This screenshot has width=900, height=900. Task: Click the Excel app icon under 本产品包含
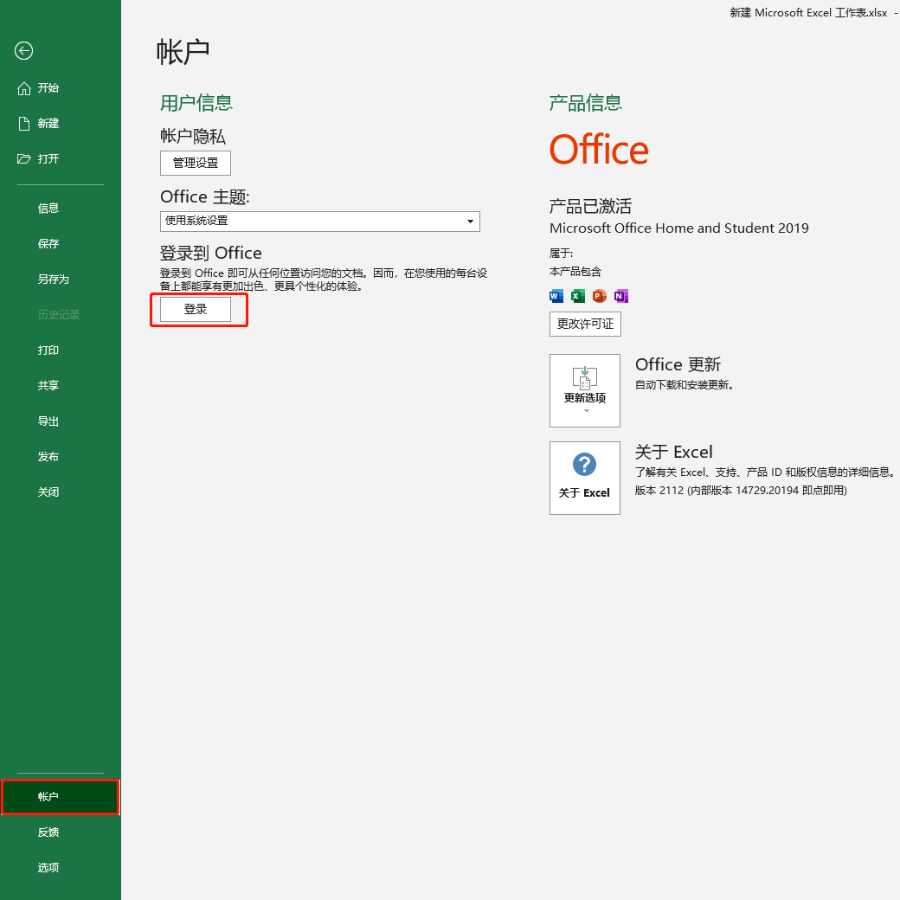tap(578, 296)
